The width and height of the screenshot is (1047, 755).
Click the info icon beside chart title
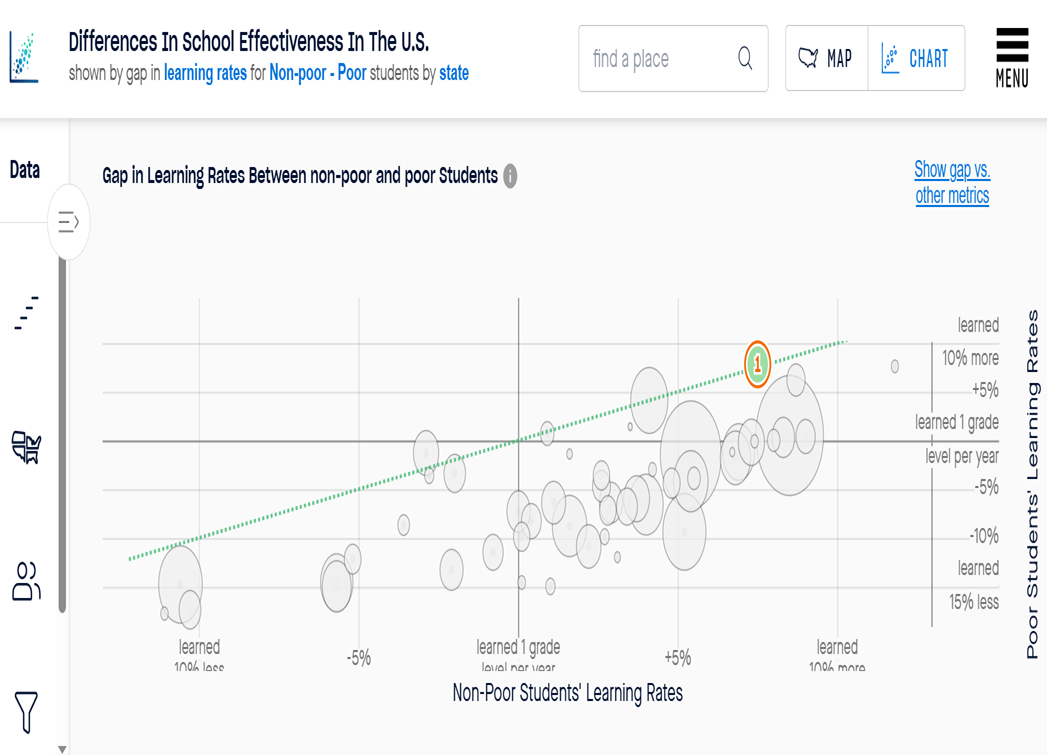pyautogui.click(x=510, y=177)
